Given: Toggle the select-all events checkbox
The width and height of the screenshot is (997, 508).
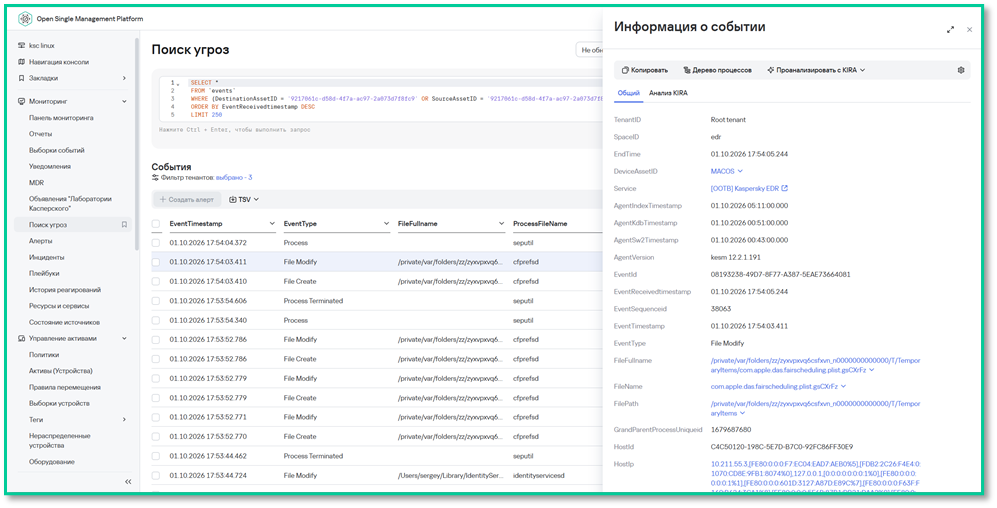Looking at the screenshot, I should click(156, 224).
